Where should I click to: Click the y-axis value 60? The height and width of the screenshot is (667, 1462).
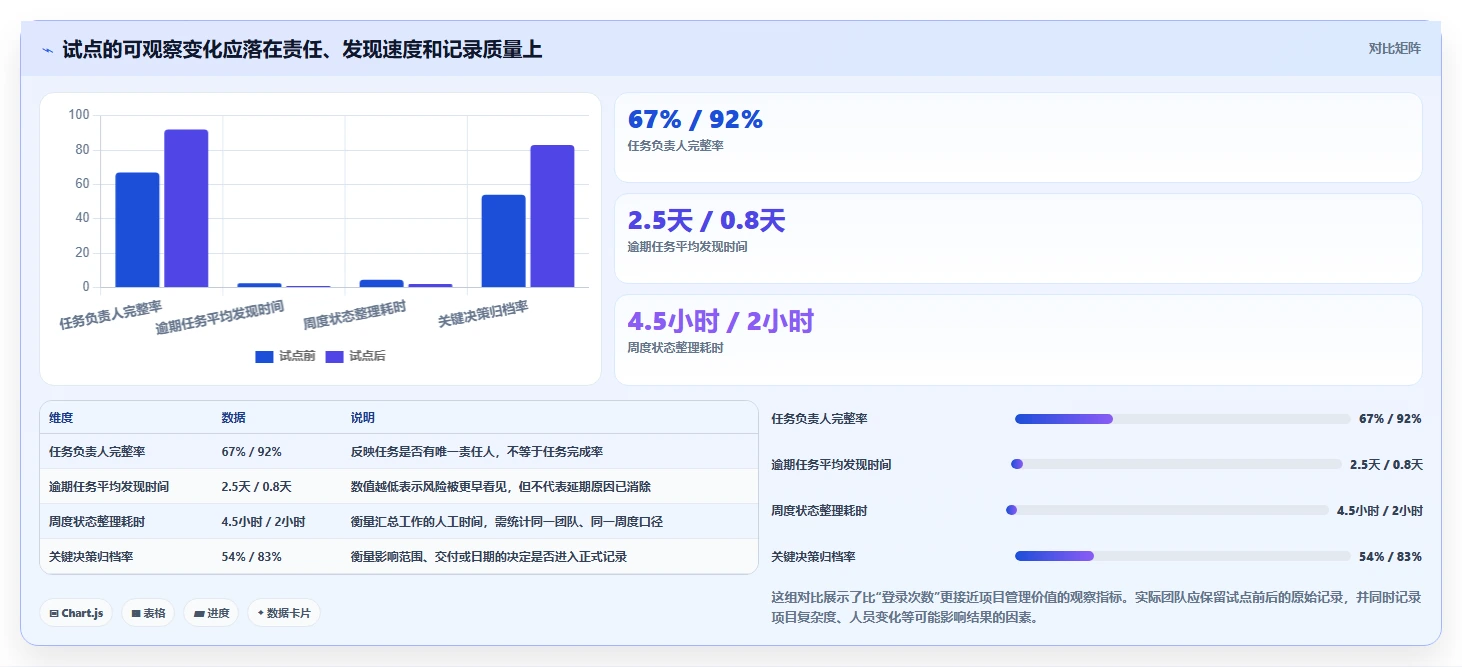tap(82, 184)
